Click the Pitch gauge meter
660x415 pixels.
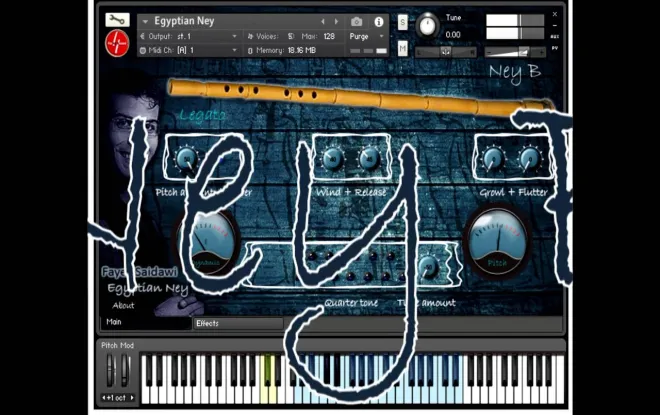496,240
